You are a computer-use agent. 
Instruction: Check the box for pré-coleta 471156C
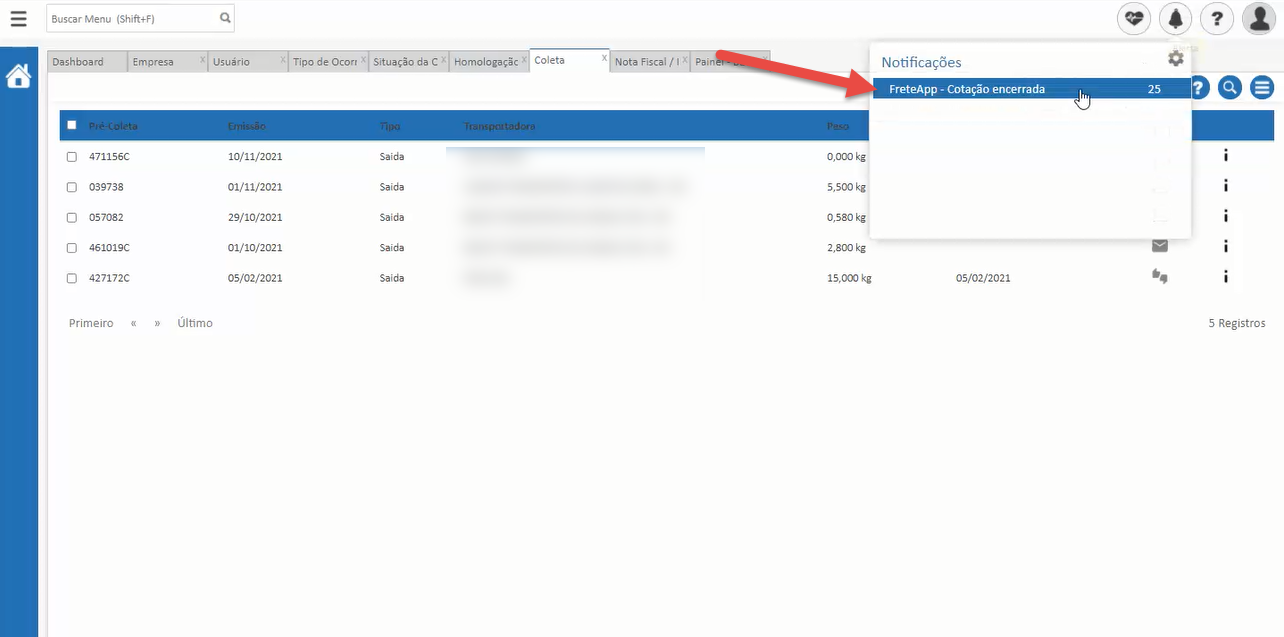(x=71, y=157)
